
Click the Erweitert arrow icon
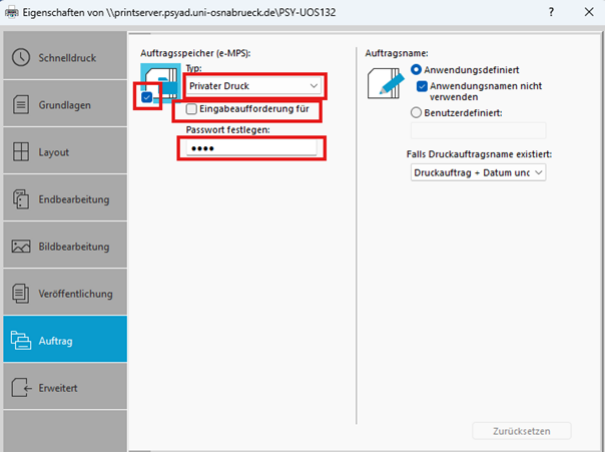tap(20, 387)
